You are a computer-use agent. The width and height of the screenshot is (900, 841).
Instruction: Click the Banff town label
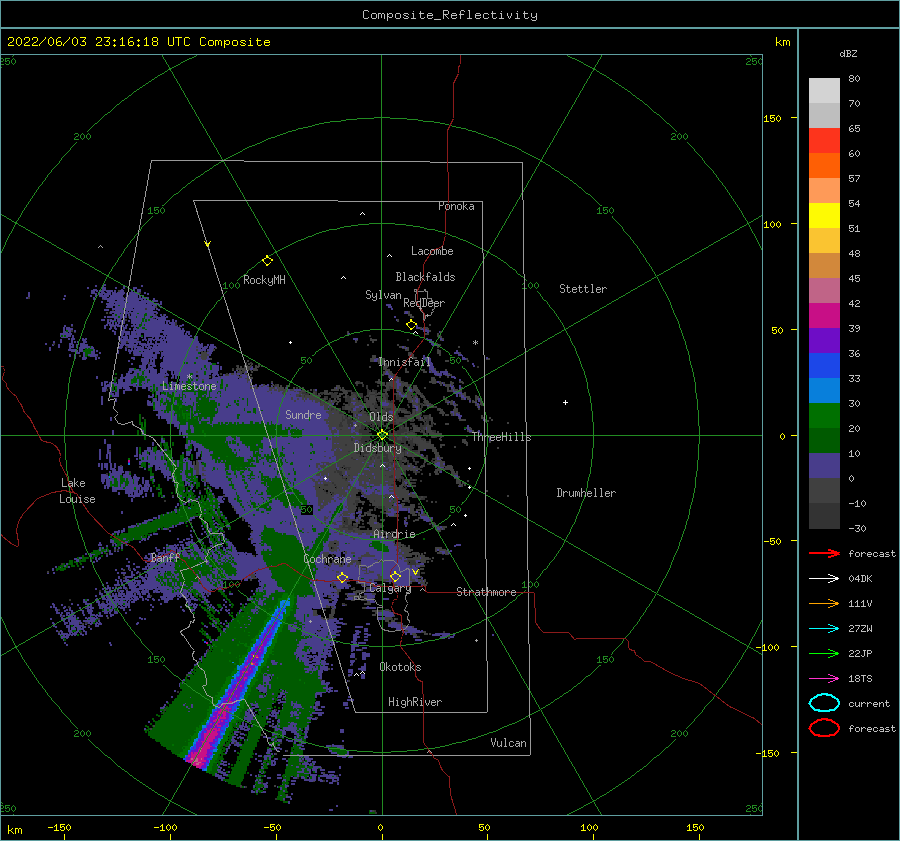click(x=165, y=557)
